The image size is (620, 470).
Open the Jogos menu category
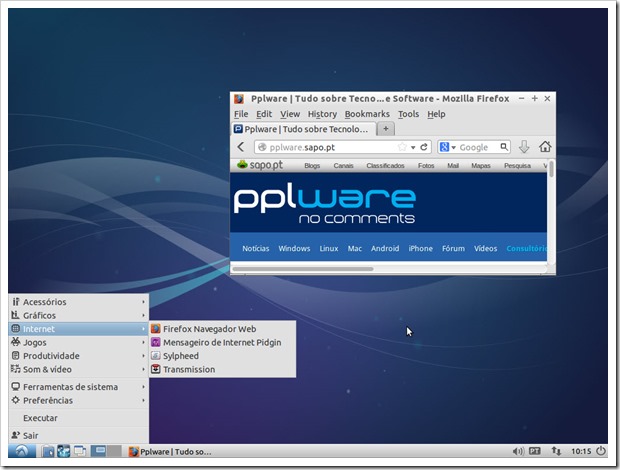78,342
